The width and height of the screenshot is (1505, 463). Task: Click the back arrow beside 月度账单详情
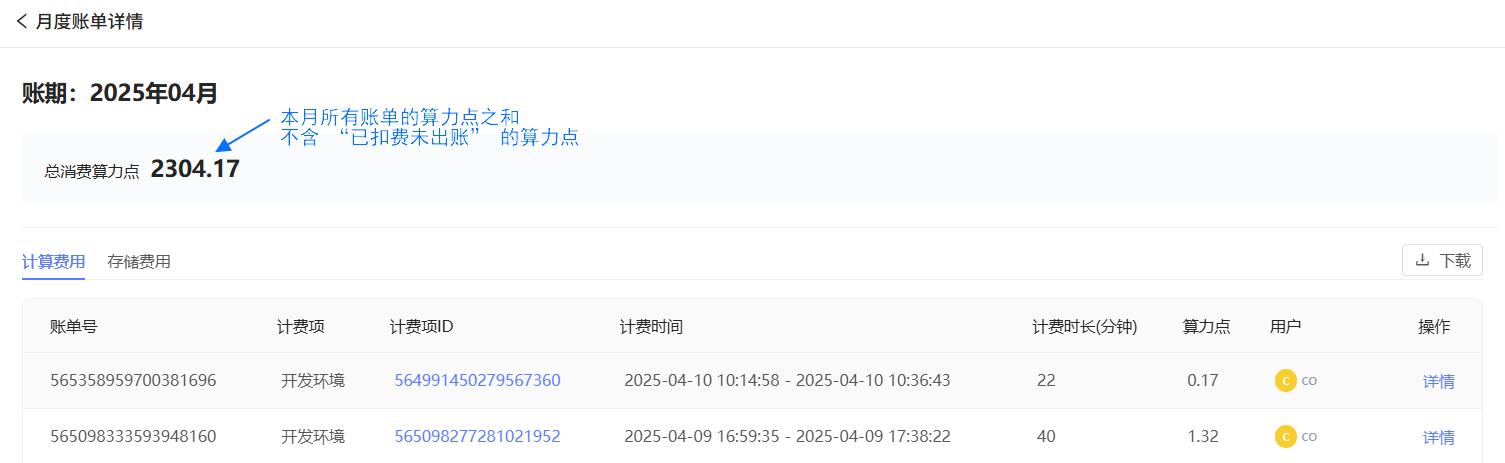pos(22,22)
